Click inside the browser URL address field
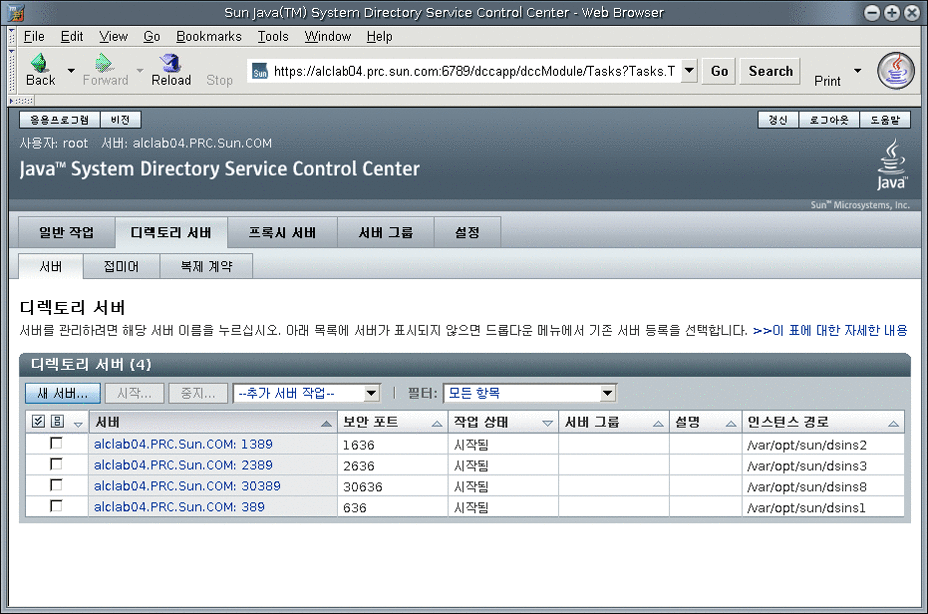 [x=473, y=72]
